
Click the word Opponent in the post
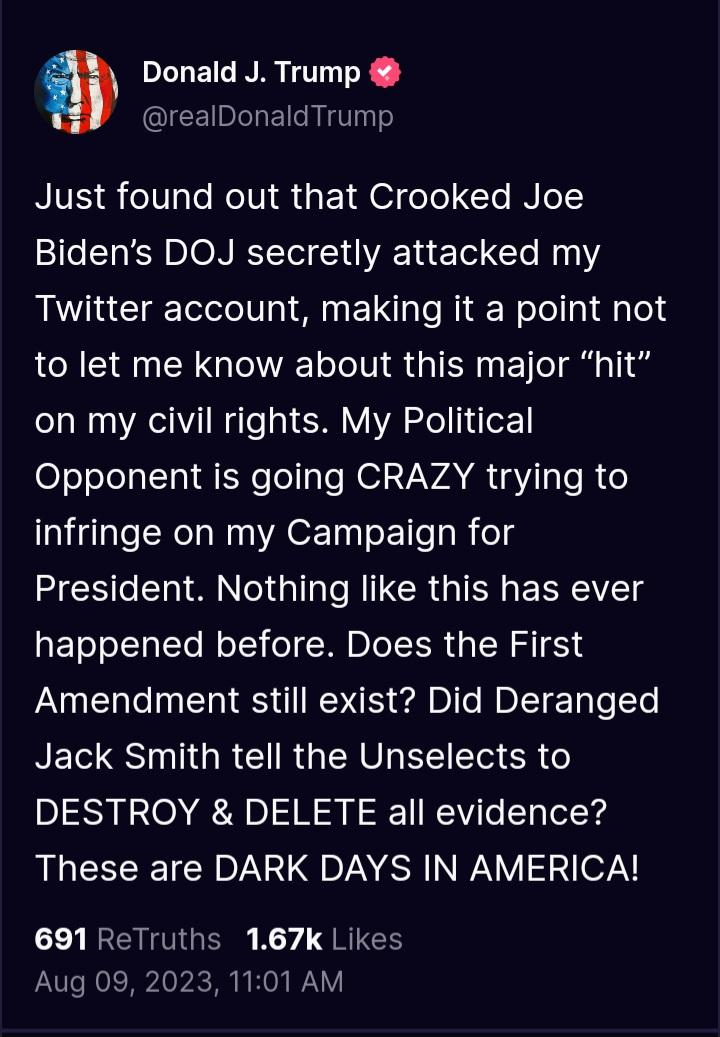(x=118, y=476)
